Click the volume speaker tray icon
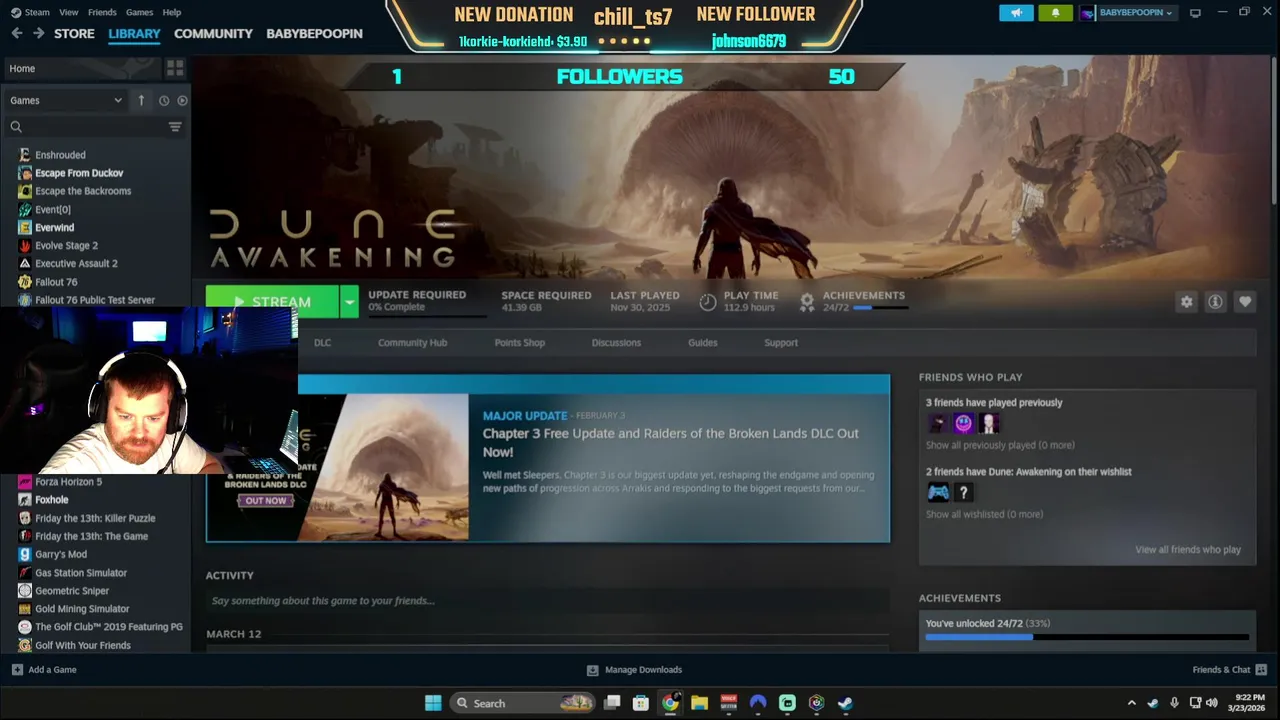 click(x=1212, y=703)
